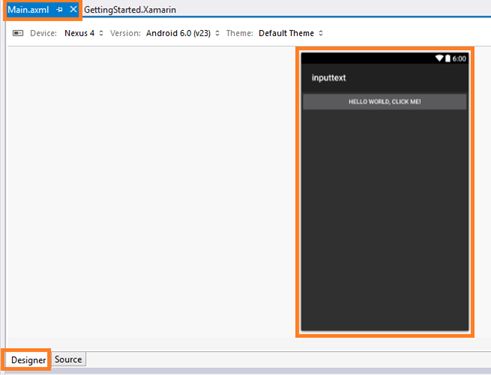The image size is (491, 375).
Task: Open the GettingStarted.Xamarin tab
Action: pyautogui.click(x=130, y=10)
